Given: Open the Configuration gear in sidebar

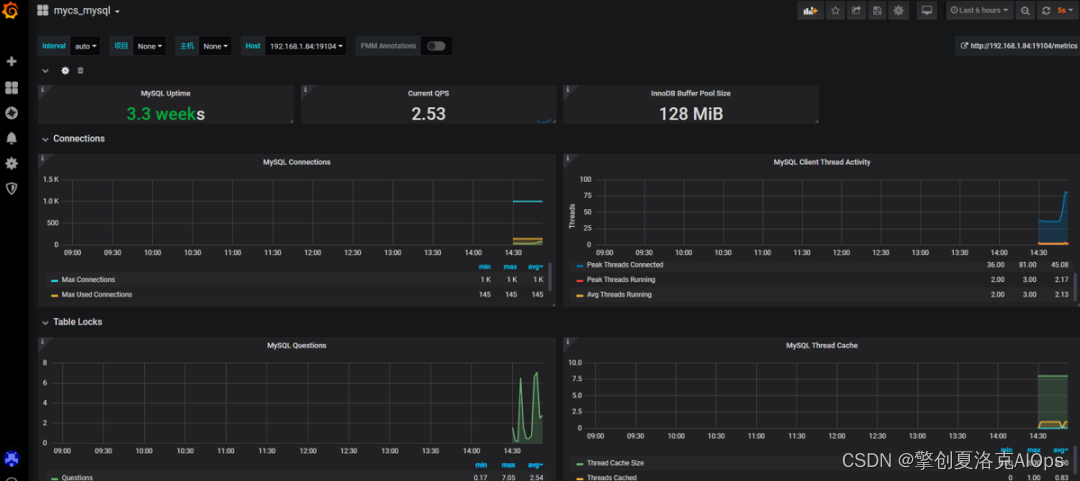Looking at the screenshot, I should [x=11, y=163].
